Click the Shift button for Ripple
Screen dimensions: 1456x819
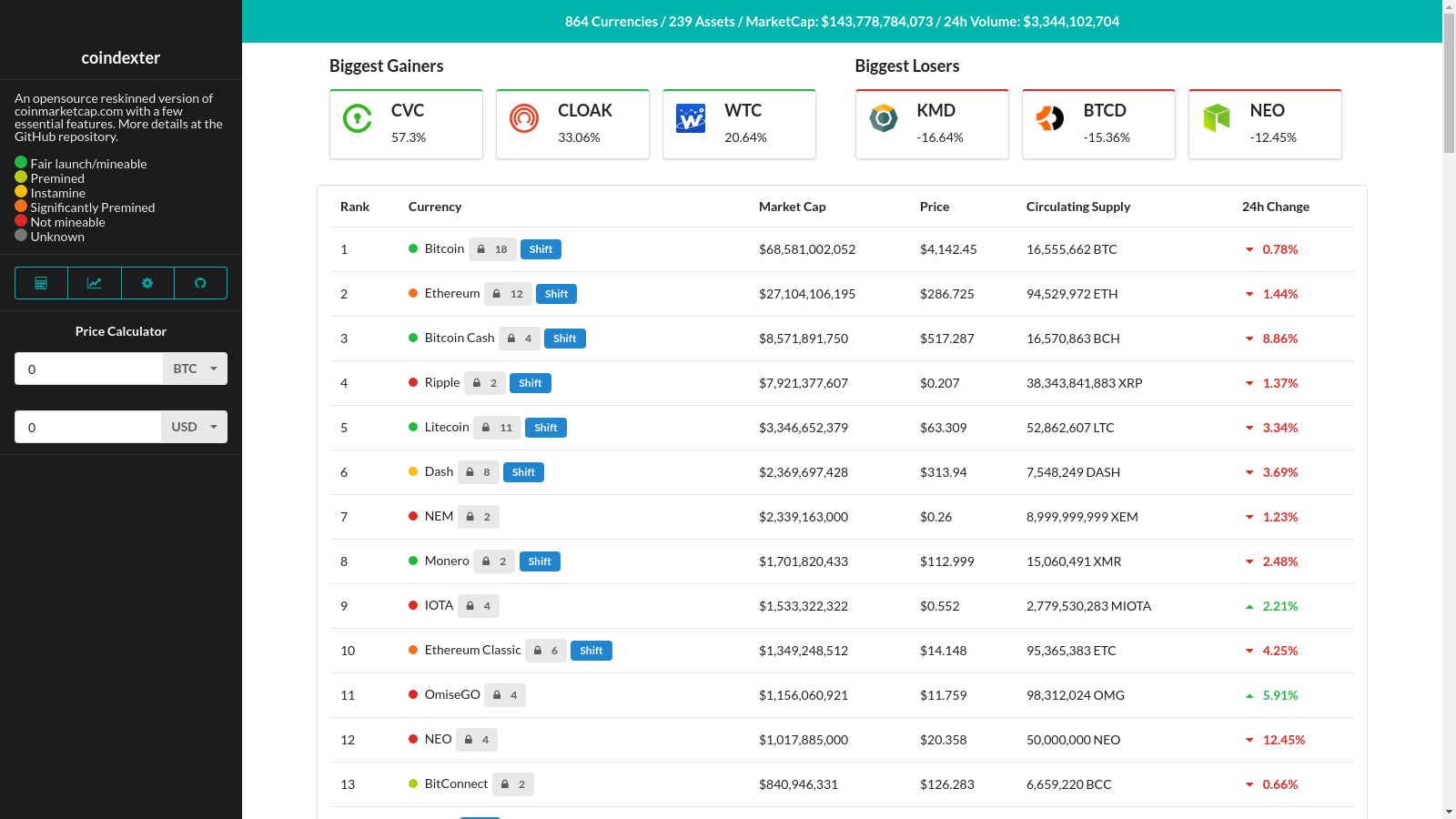pos(531,383)
